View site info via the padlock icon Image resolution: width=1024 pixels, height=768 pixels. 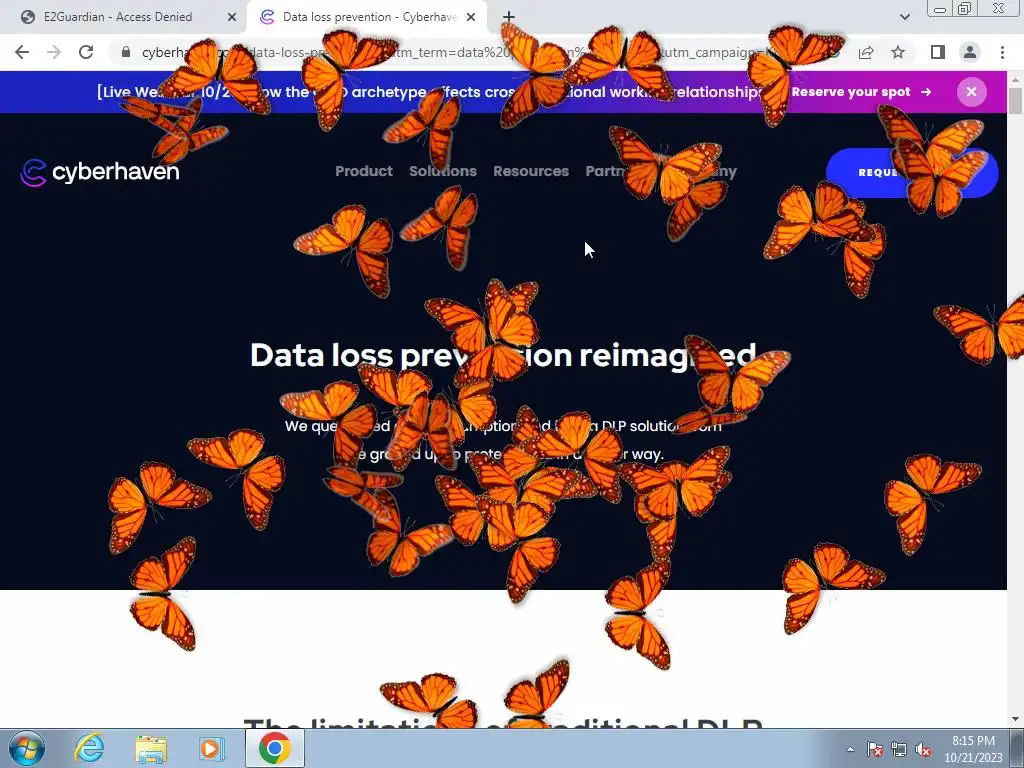click(126, 52)
